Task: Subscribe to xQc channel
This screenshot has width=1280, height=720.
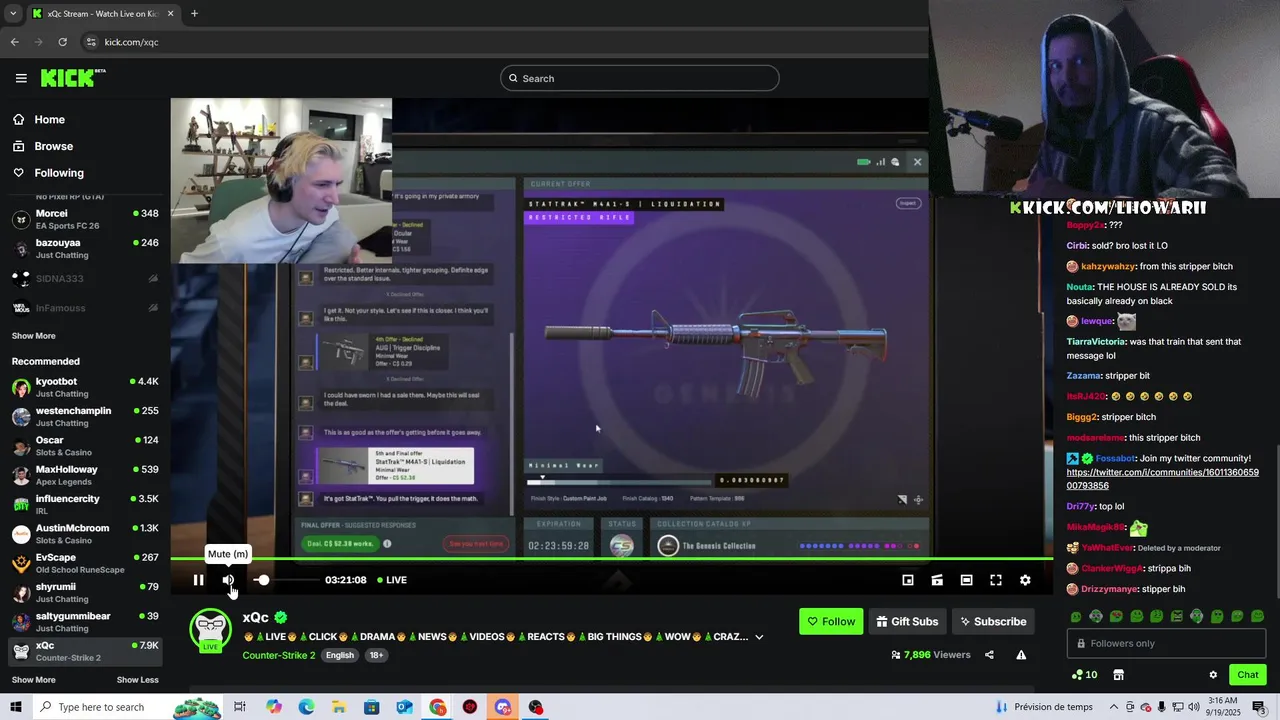Action: (993, 621)
